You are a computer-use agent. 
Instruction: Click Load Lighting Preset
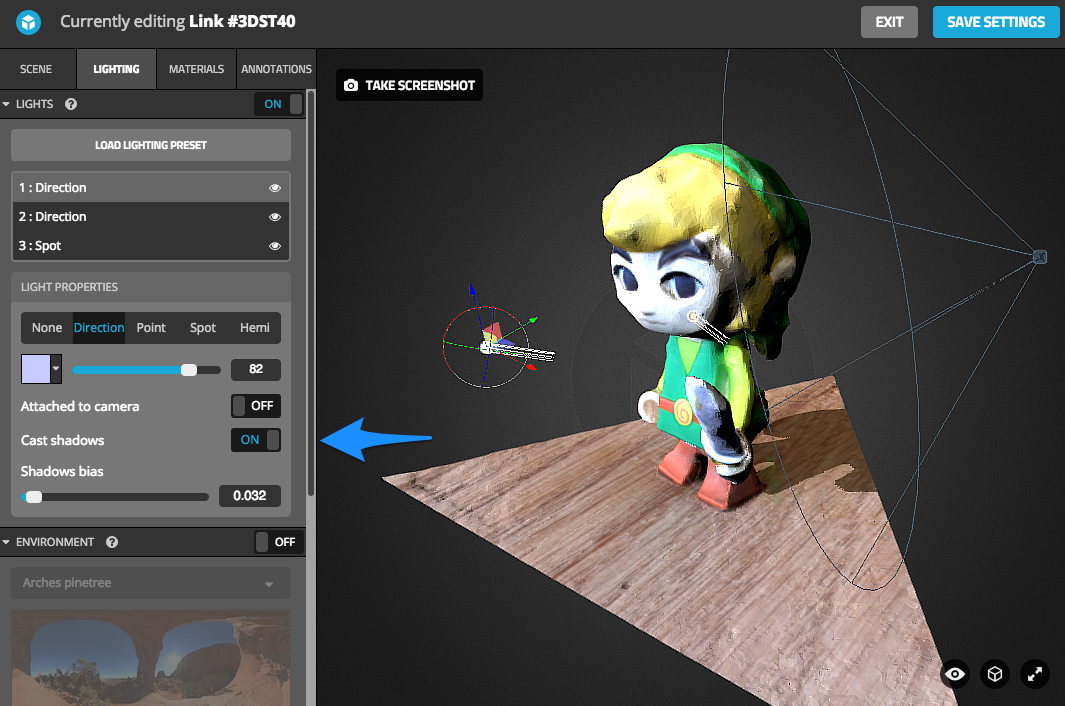[x=150, y=145]
